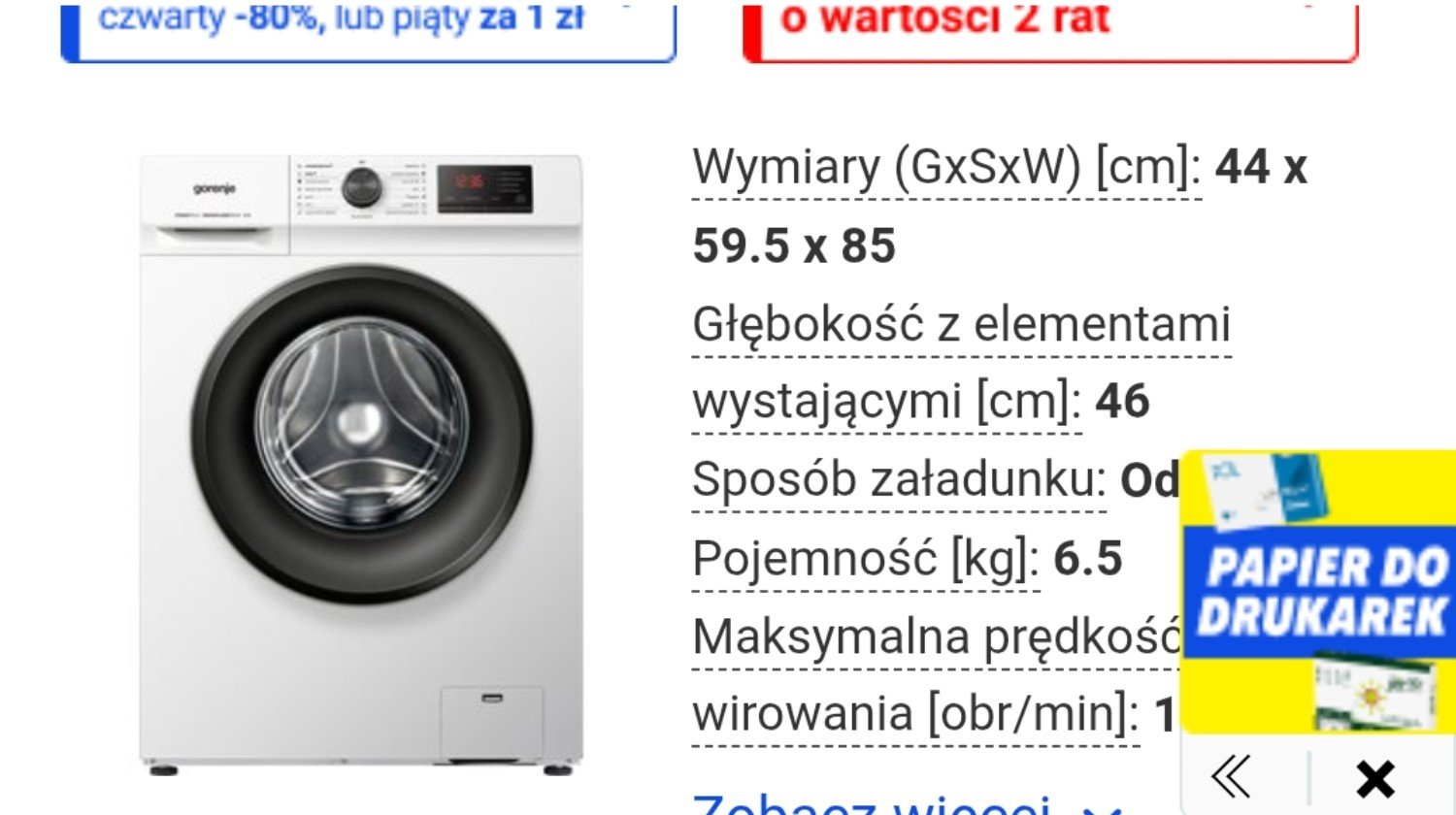This screenshot has height=815, width=1456.
Task: Click the filter cover at the washer's bottom
Action: 491,723
